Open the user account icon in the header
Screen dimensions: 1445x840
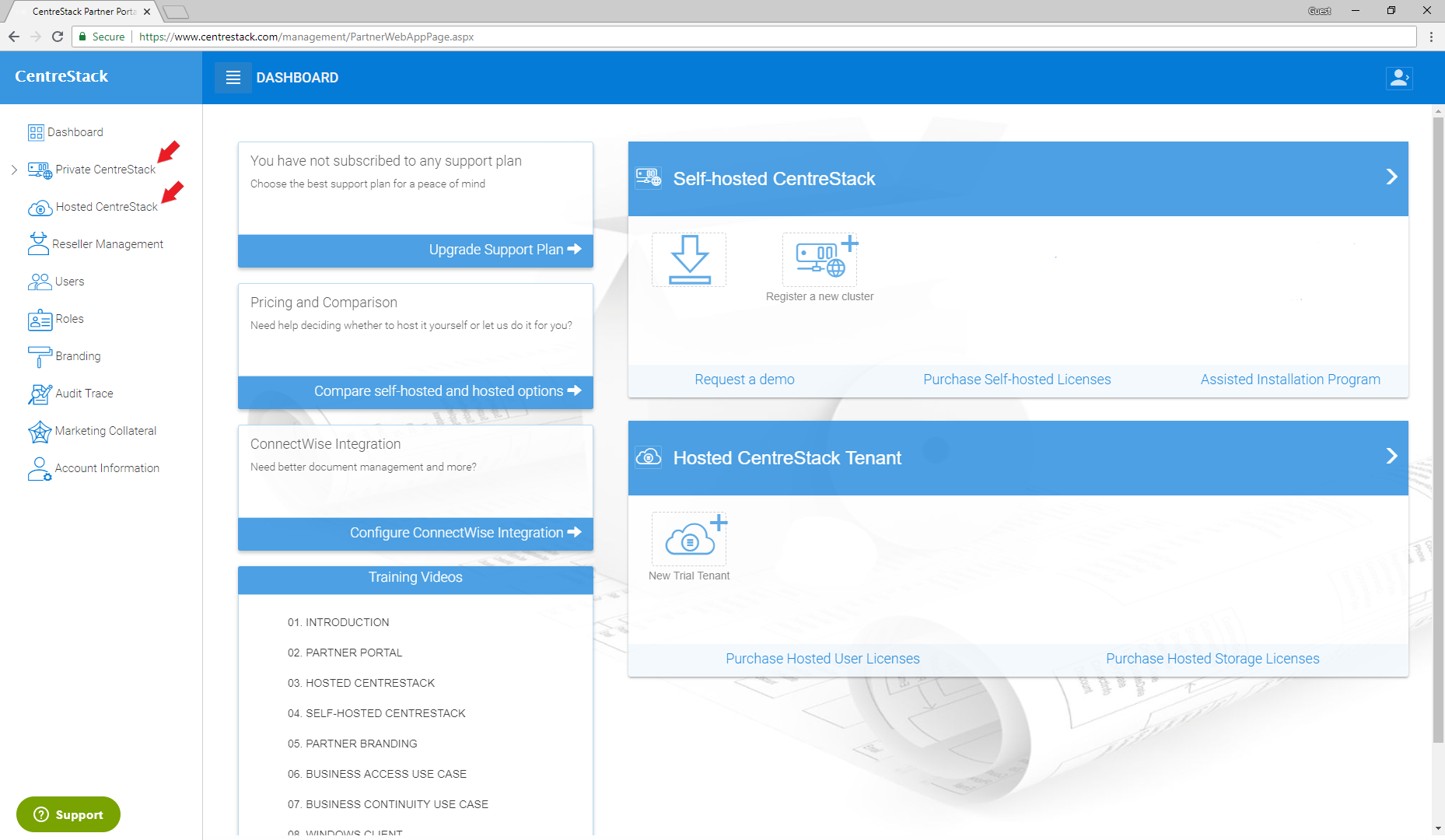click(1399, 78)
